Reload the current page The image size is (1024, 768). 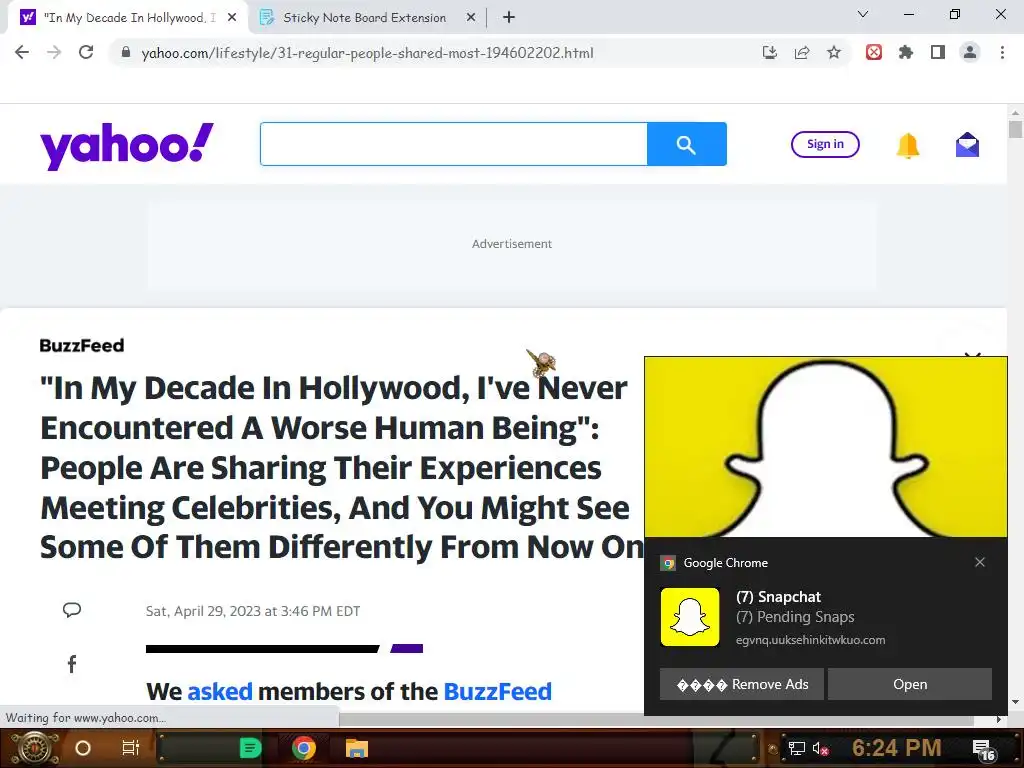click(x=86, y=52)
